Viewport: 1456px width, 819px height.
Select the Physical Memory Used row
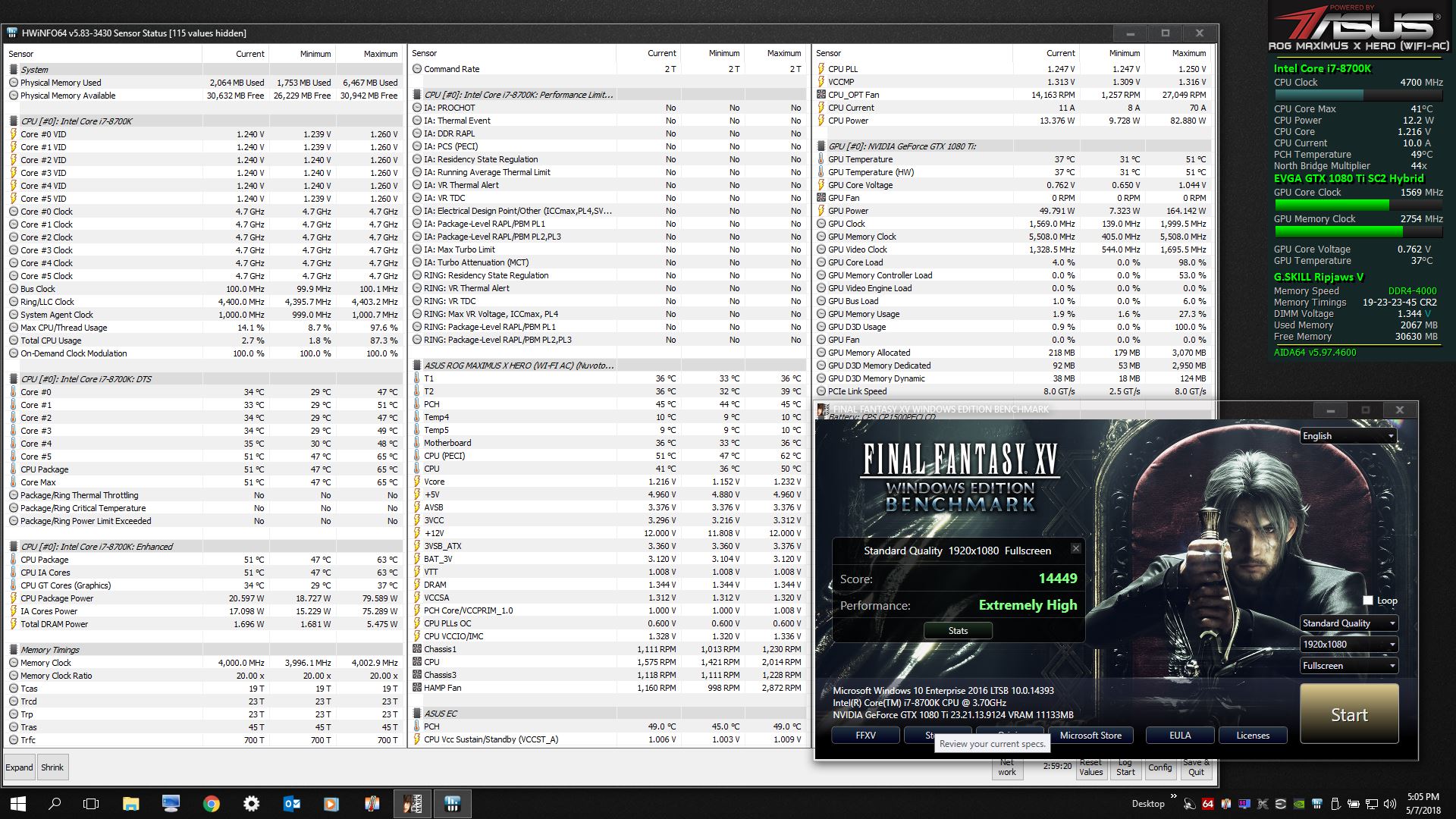(203, 83)
